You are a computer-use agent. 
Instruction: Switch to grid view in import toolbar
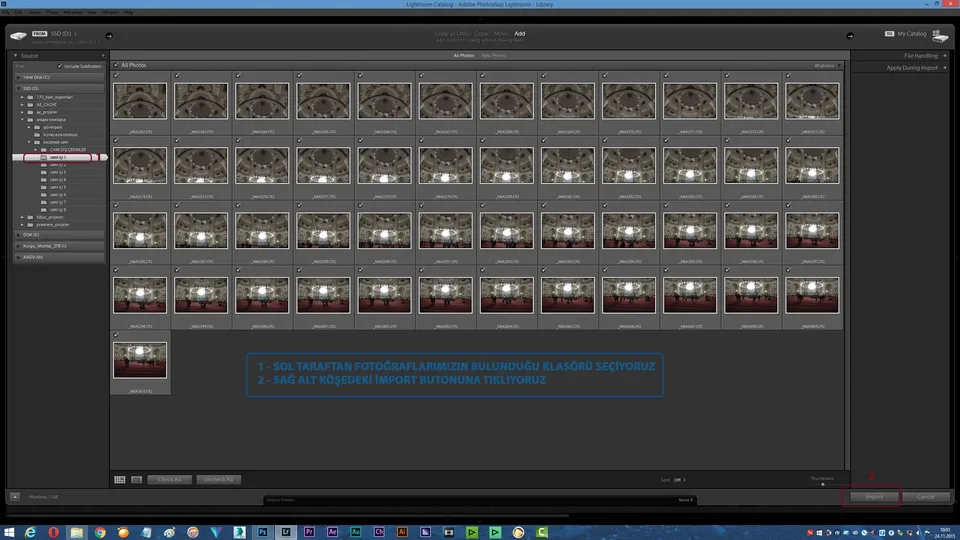(x=120, y=479)
